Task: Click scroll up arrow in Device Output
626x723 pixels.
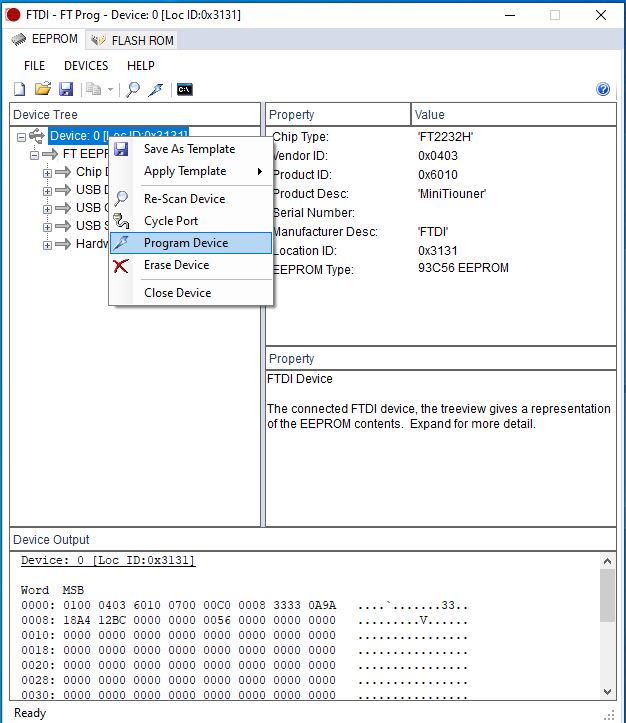Action: [608, 561]
